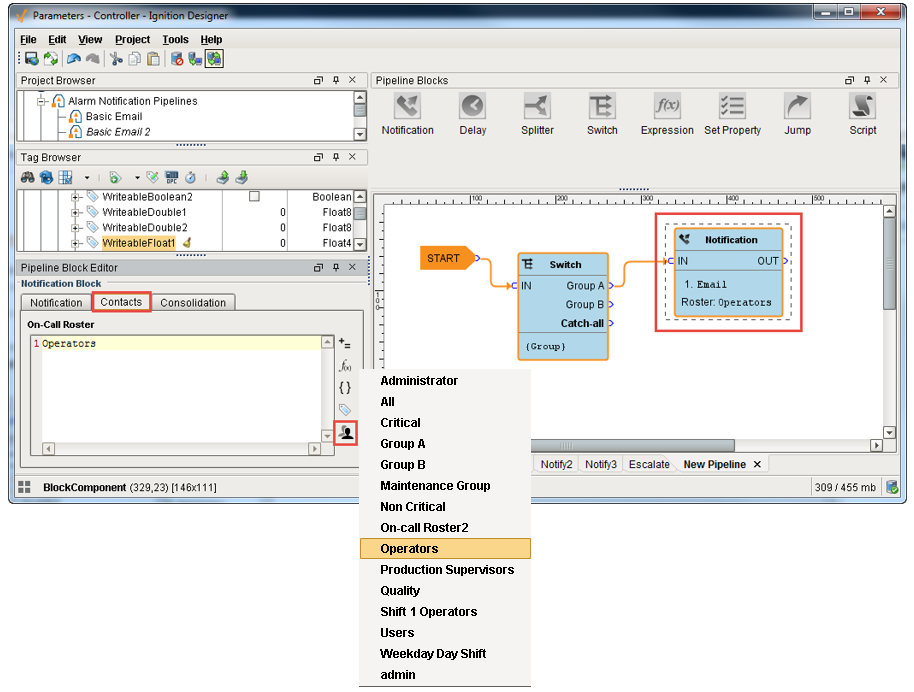The height and width of the screenshot is (692, 914).
Task: Click the edit tag pencil icon
Action: [x=153, y=177]
